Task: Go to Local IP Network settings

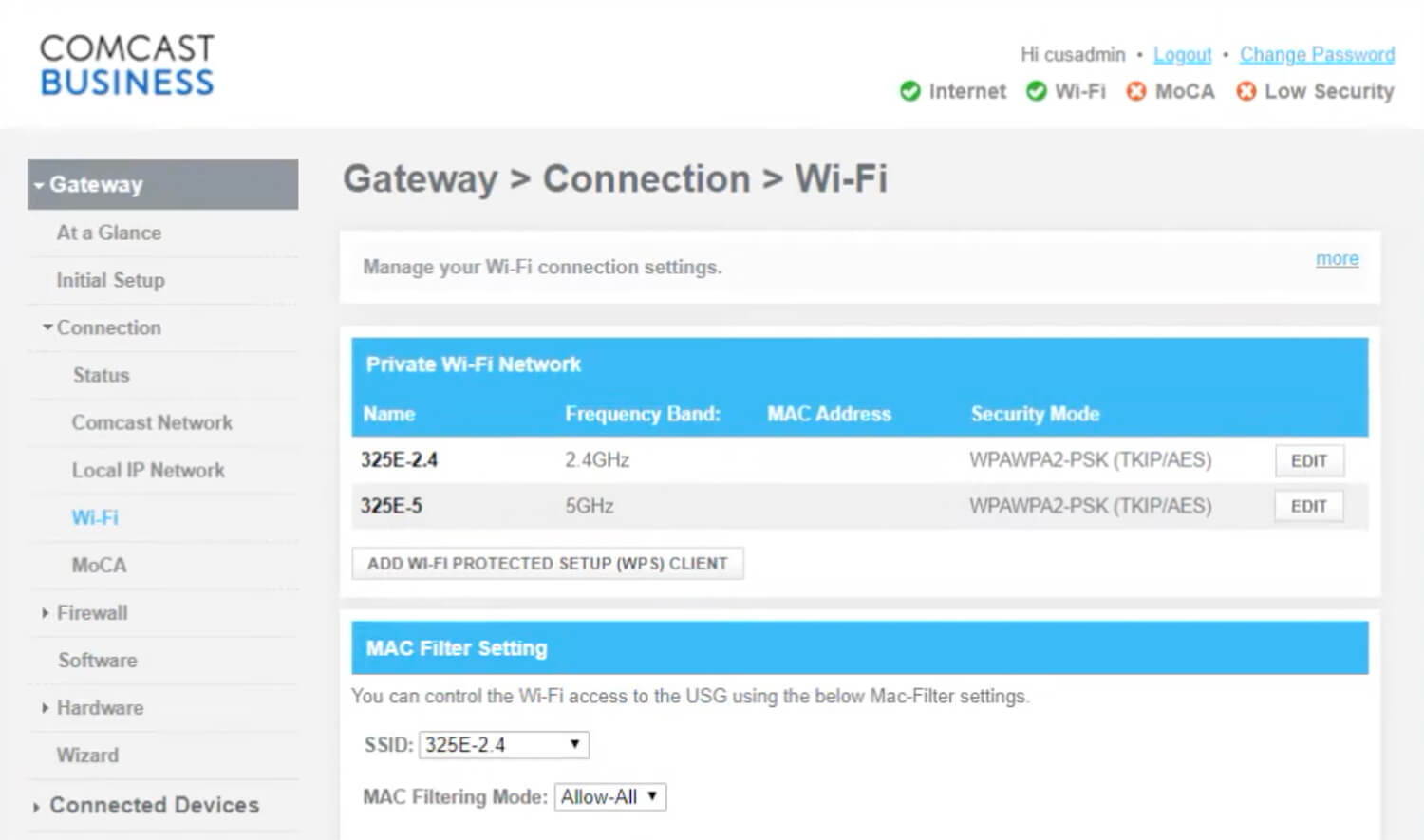Action: pos(147,470)
